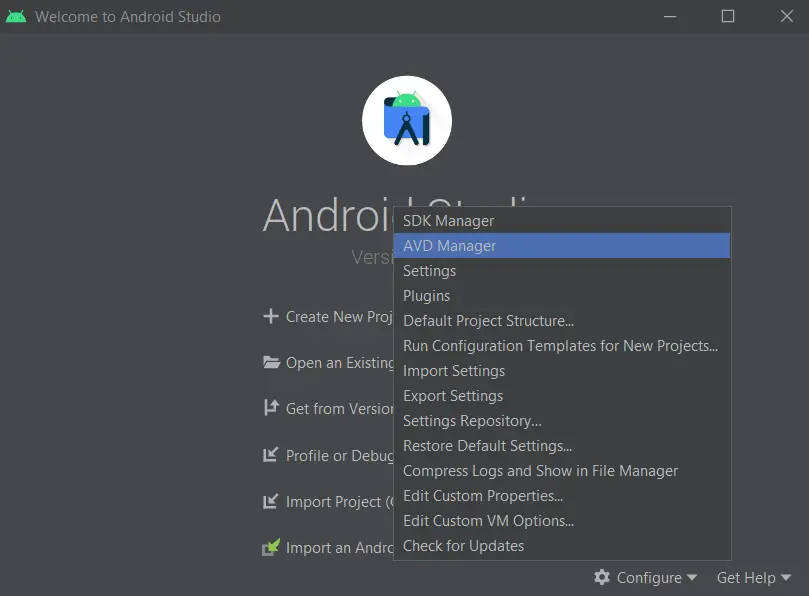Image resolution: width=809 pixels, height=596 pixels.
Task: Select Edit Custom VM Options…
Action: coord(562,521)
